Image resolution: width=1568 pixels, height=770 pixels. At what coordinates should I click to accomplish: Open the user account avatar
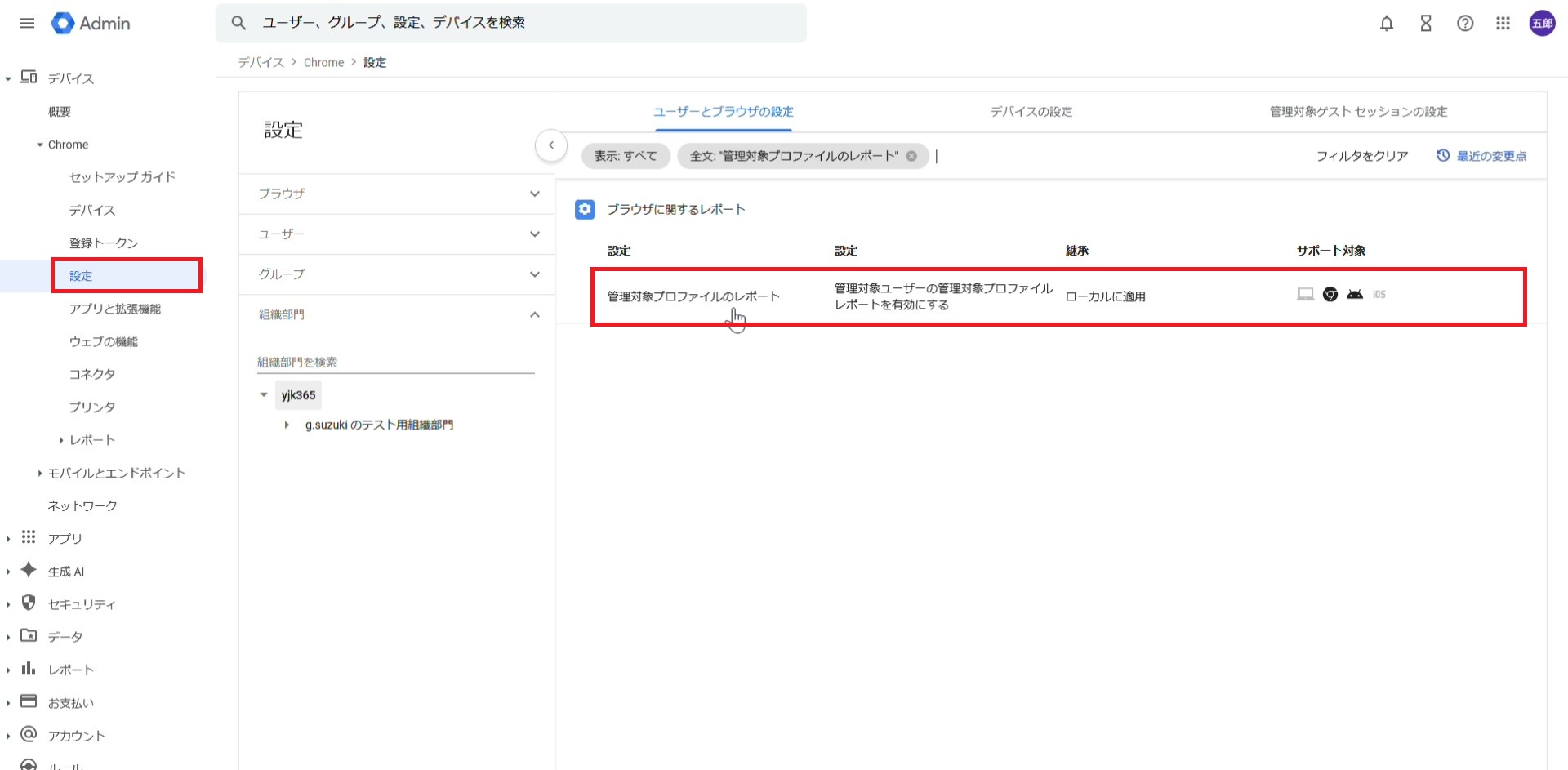tap(1542, 23)
